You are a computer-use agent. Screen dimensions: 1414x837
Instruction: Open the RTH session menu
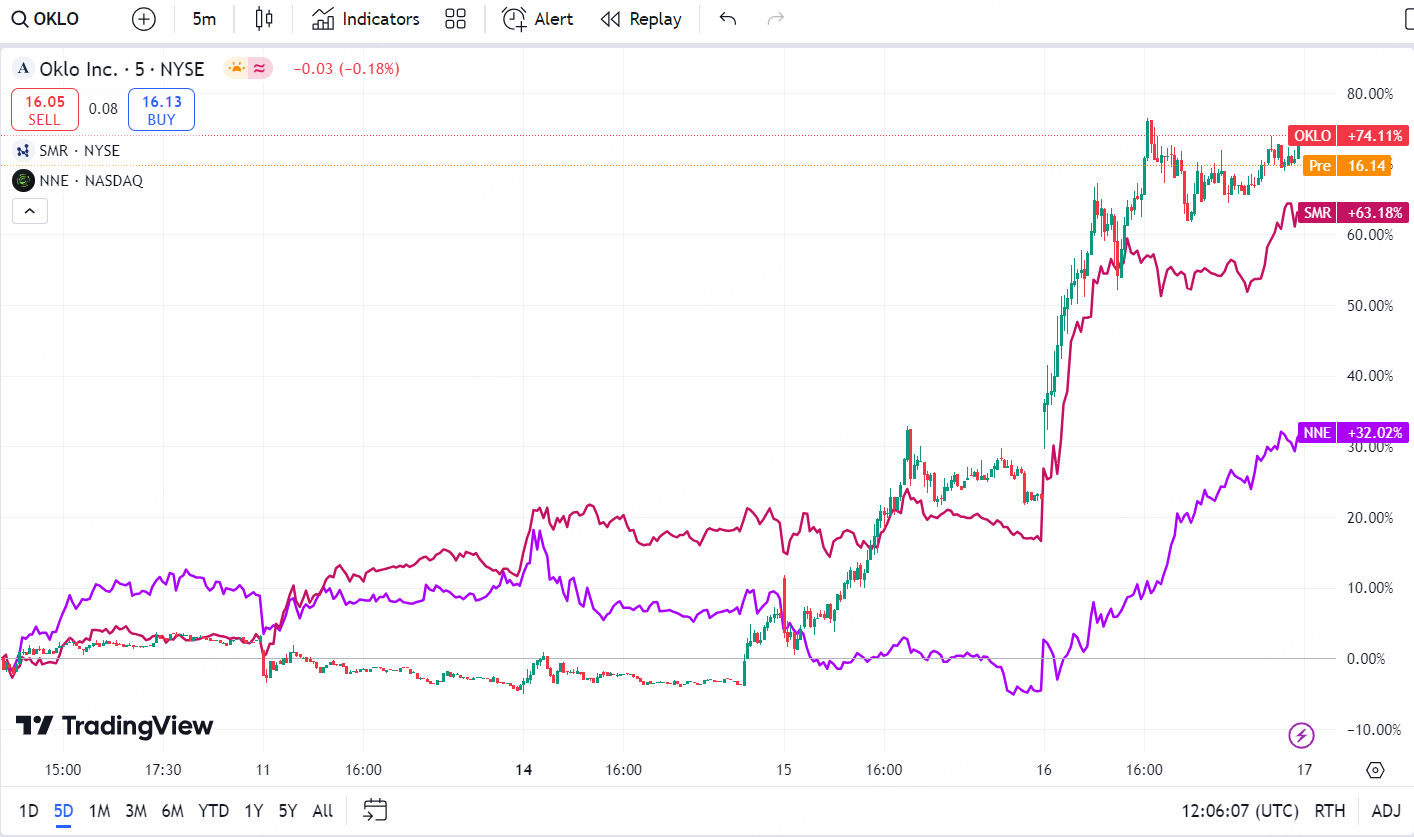pyautogui.click(x=1330, y=811)
